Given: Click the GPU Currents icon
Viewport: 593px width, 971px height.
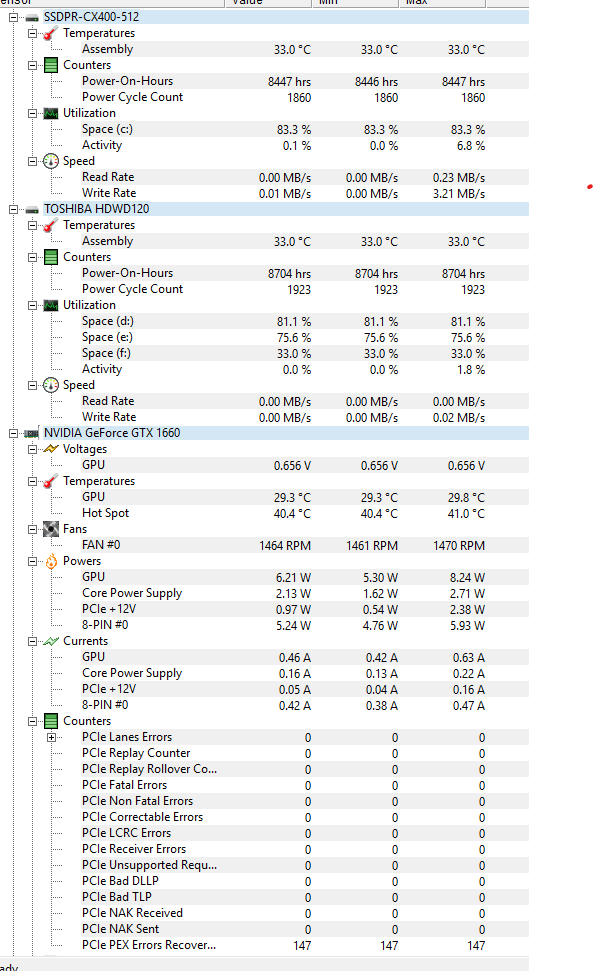Looking at the screenshot, I should coord(51,641).
